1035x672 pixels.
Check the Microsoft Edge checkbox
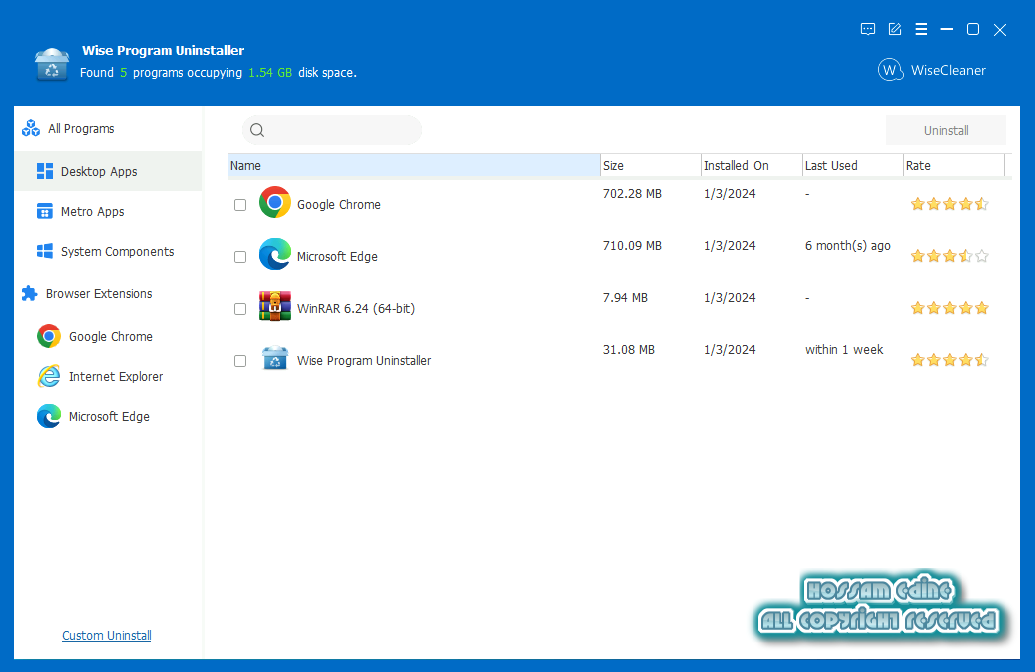pos(240,257)
